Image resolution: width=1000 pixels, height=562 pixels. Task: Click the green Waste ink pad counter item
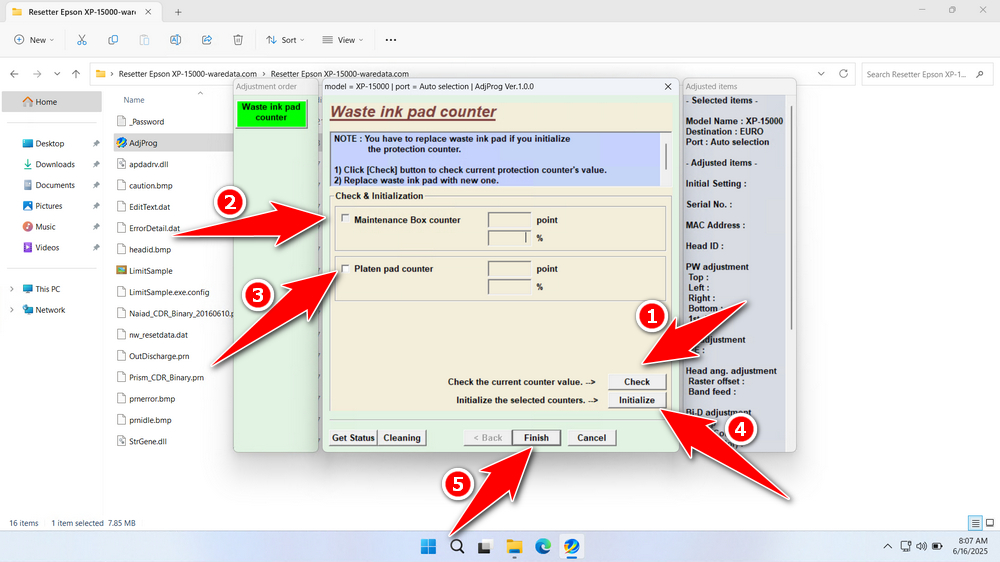click(x=271, y=112)
